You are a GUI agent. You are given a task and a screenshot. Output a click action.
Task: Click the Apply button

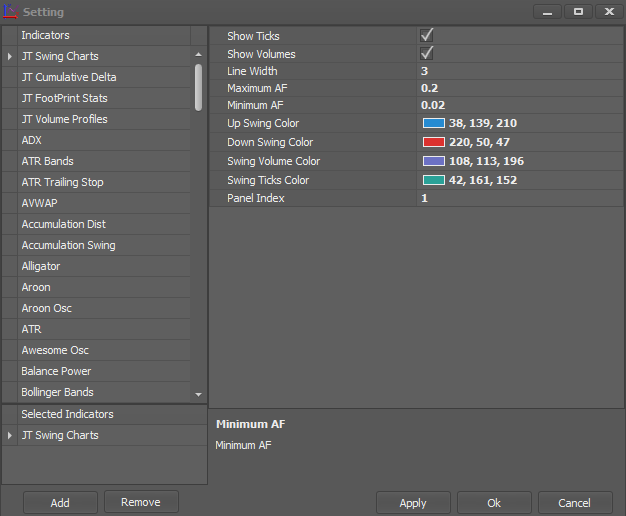pos(413,503)
